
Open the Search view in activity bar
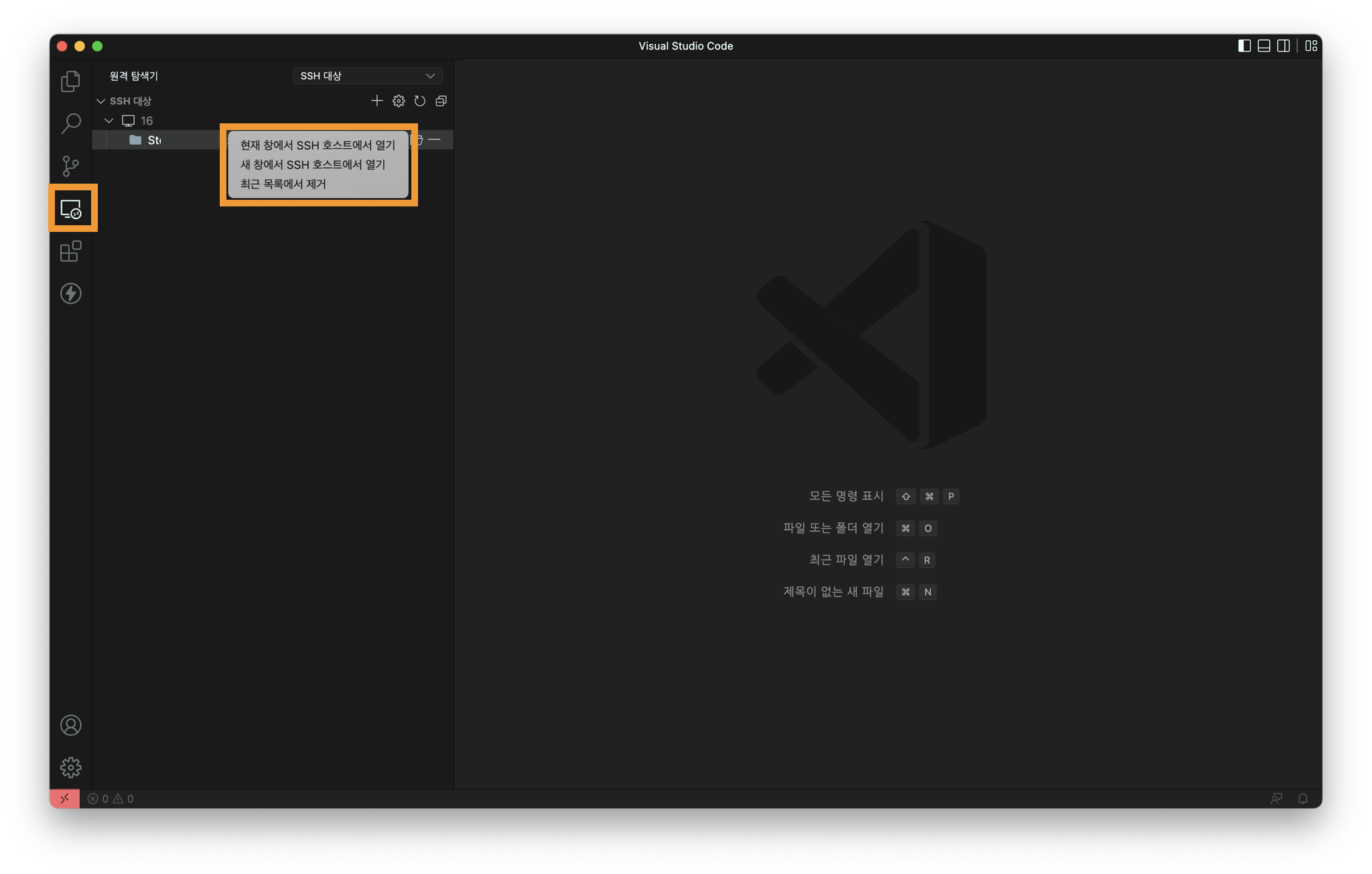click(70, 123)
